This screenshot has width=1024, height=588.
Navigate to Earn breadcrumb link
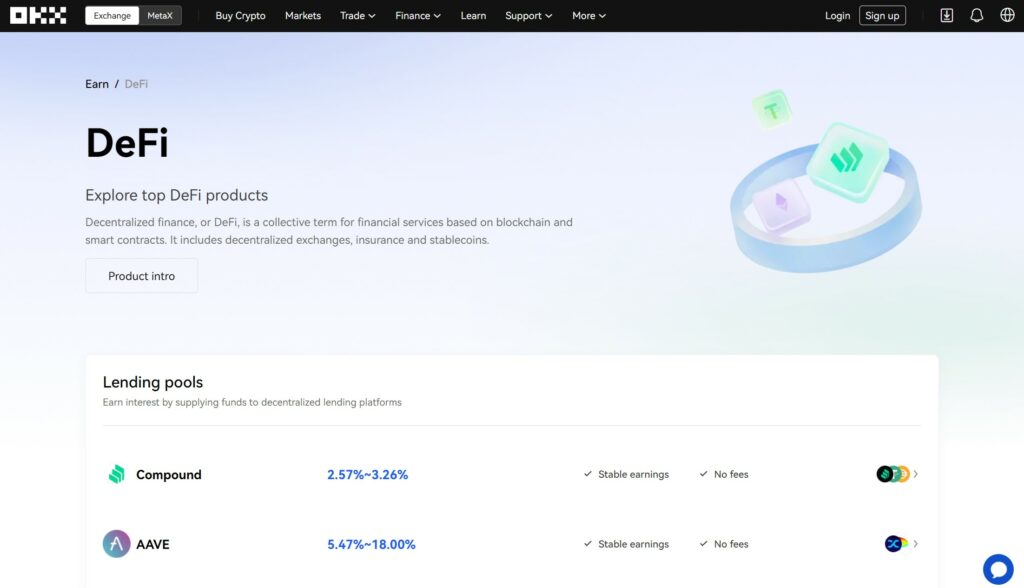[x=97, y=84]
